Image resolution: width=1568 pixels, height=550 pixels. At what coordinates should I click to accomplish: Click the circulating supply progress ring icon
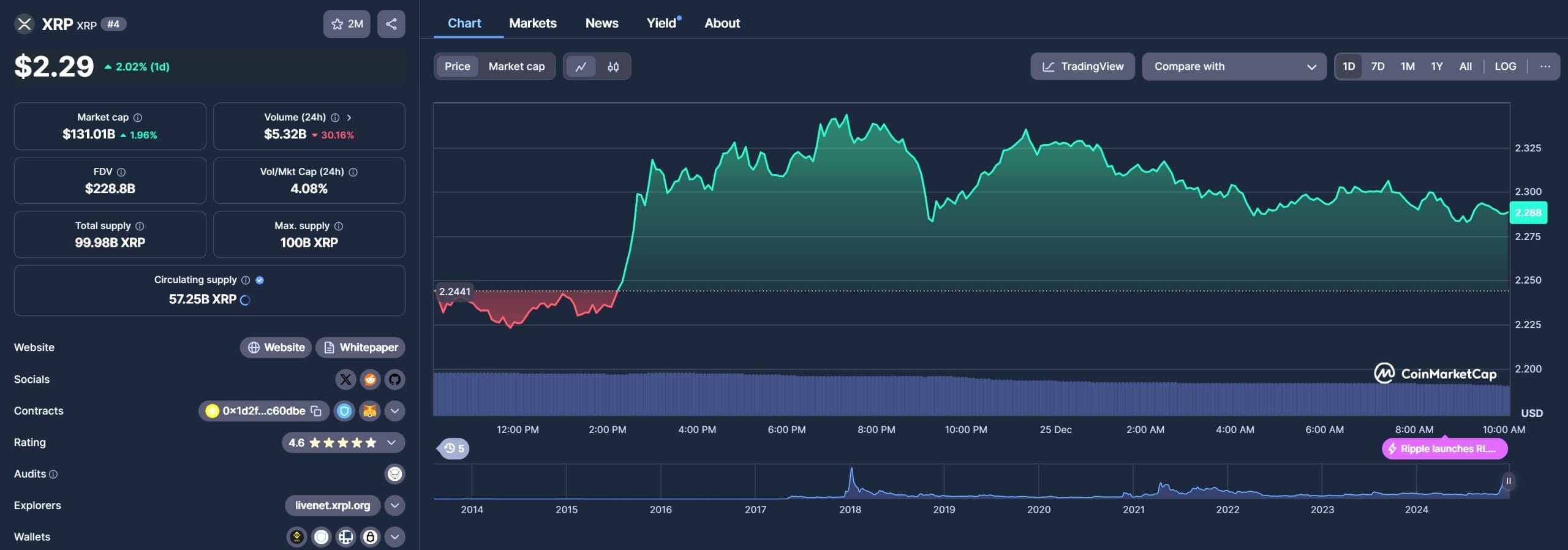(245, 300)
